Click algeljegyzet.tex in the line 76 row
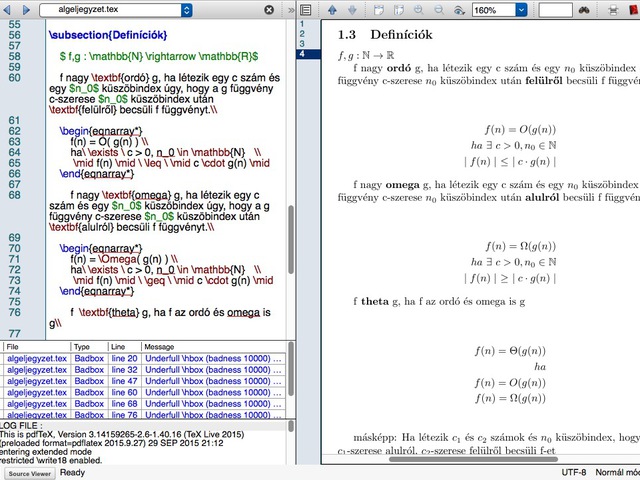The height and width of the screenshot is (480, 640). pyautogui.click(x=37, y=415)
